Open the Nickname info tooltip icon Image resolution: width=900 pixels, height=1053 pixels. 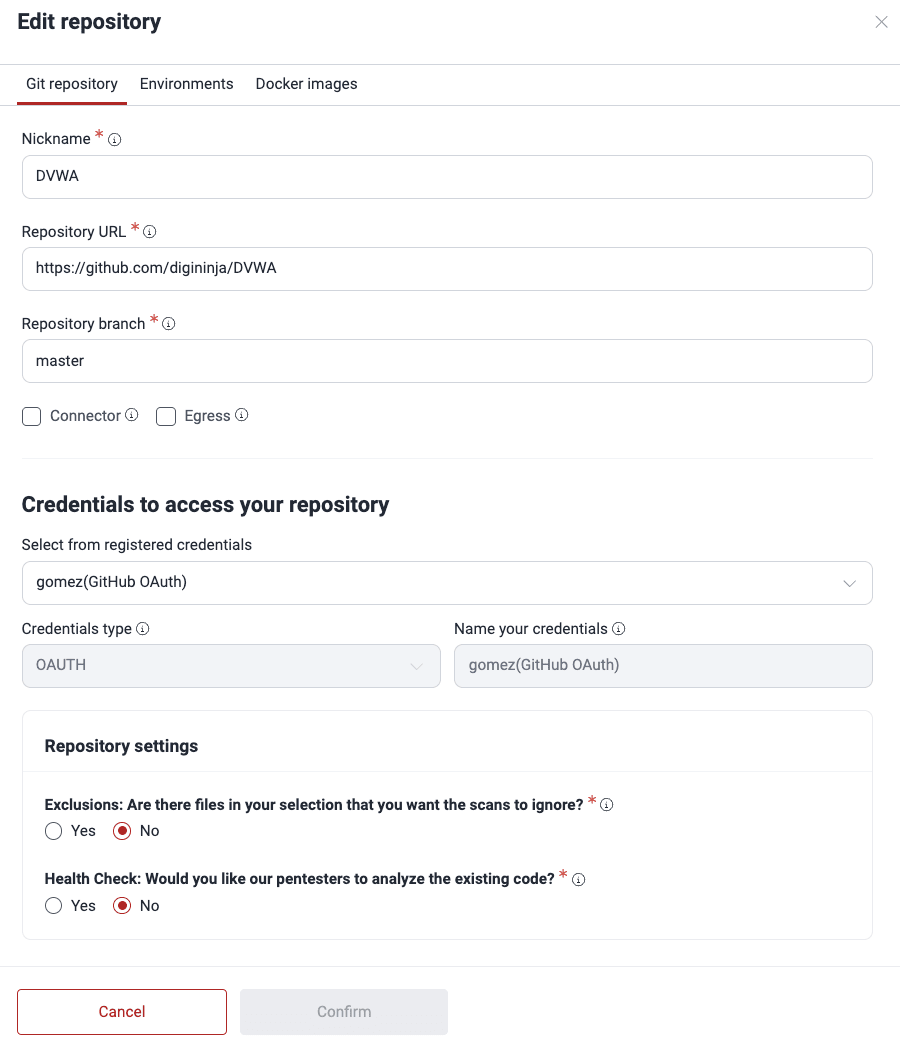(x=114, y=139)
